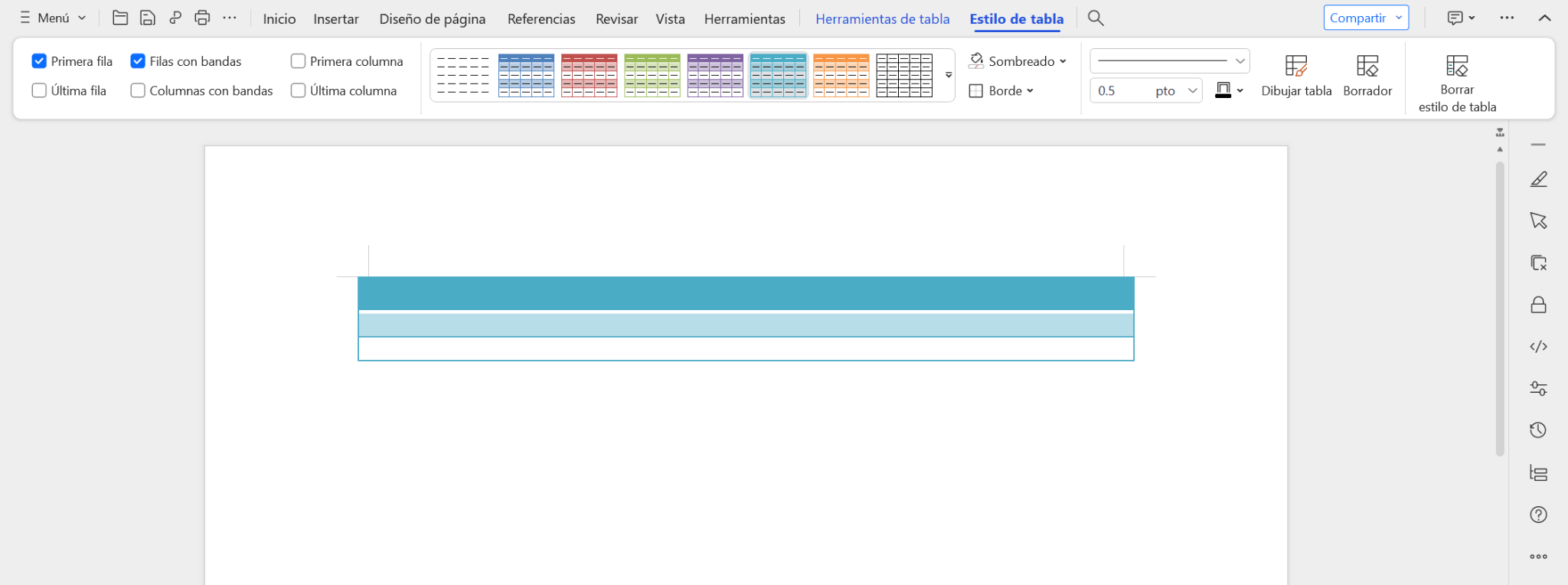Apply the black grid table style
This screenshot has height=585, width=1568.
[904, 75]
